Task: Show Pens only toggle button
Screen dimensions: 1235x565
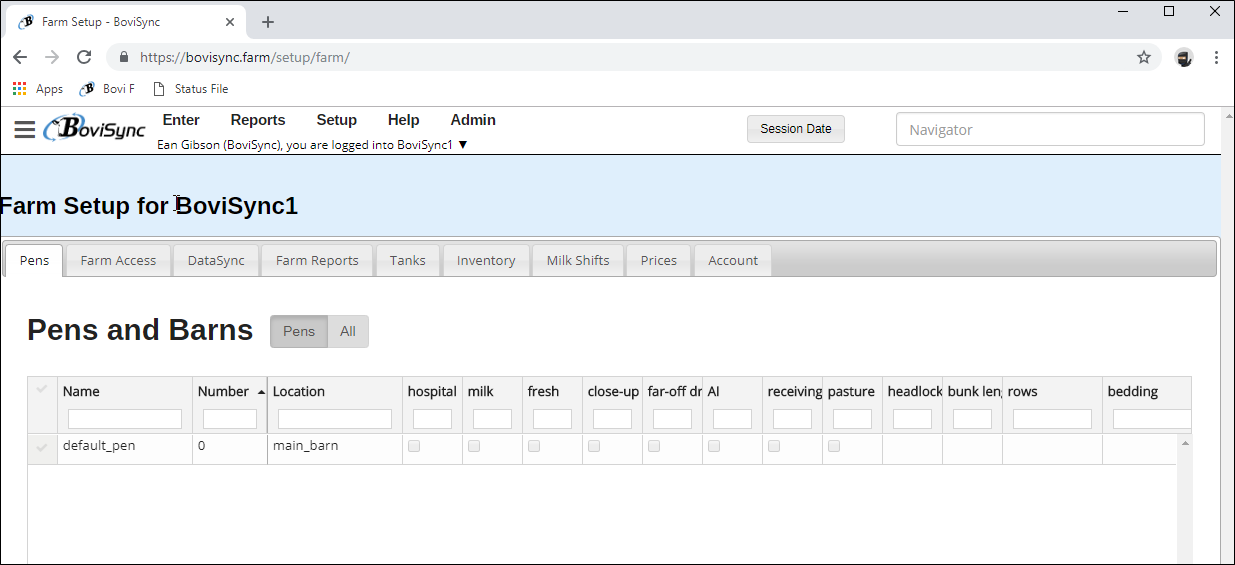Action: point(299,331)
